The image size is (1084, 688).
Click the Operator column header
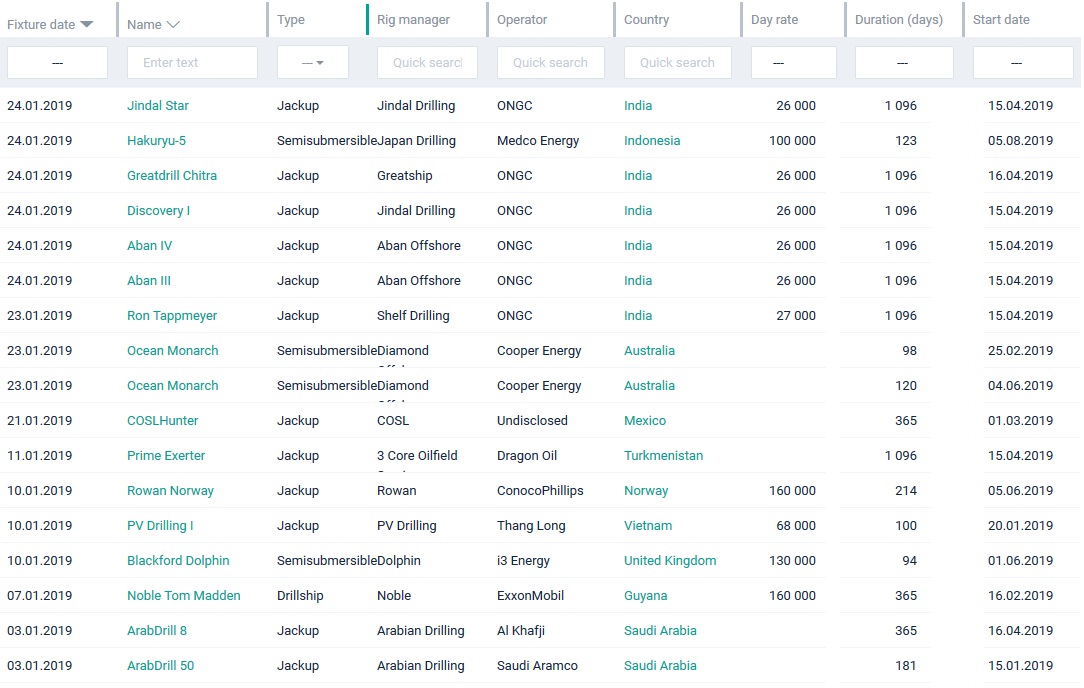coord(522,20)
